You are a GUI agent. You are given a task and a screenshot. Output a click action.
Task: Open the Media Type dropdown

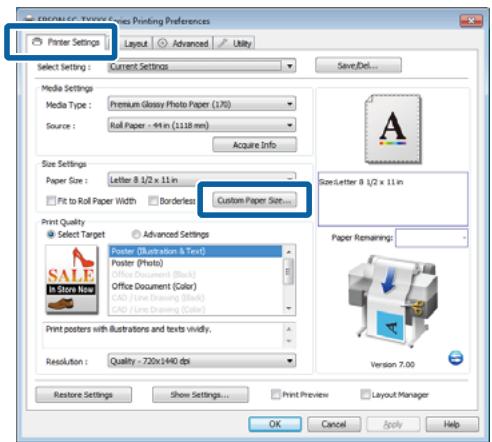click(x=202, y=104)
